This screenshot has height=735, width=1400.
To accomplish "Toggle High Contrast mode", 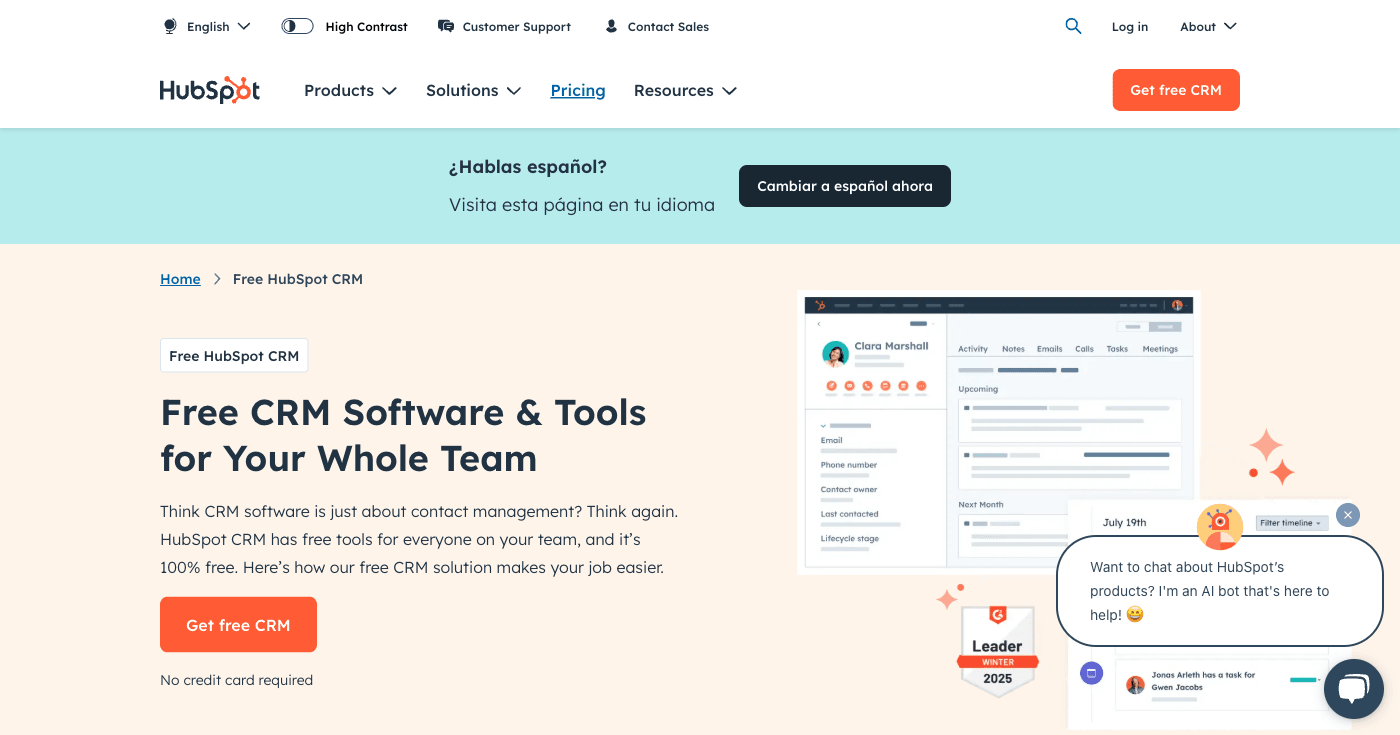I will click(296, 26).
